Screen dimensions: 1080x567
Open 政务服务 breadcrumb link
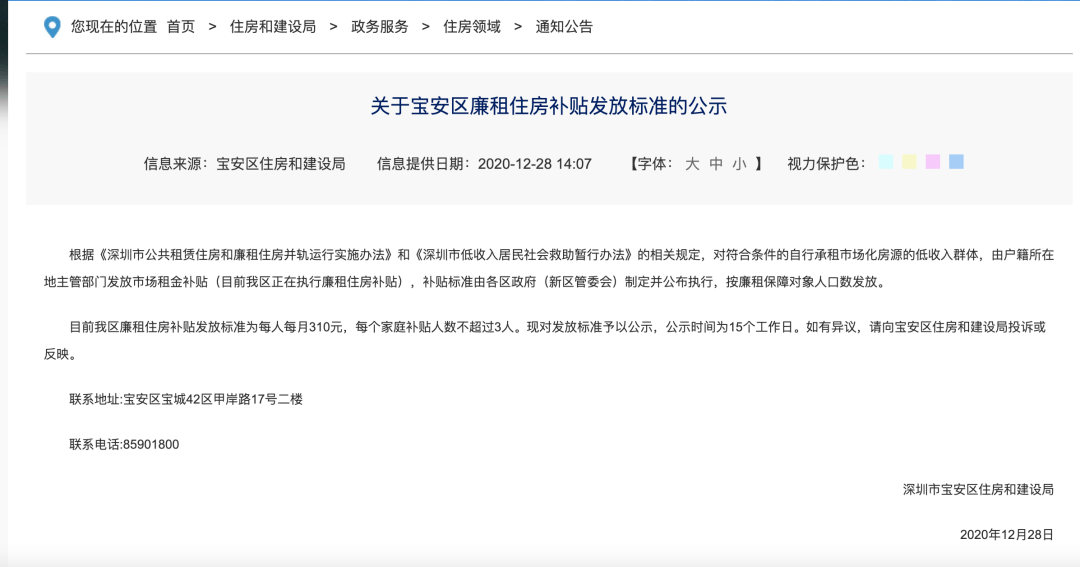click(380, 27)
